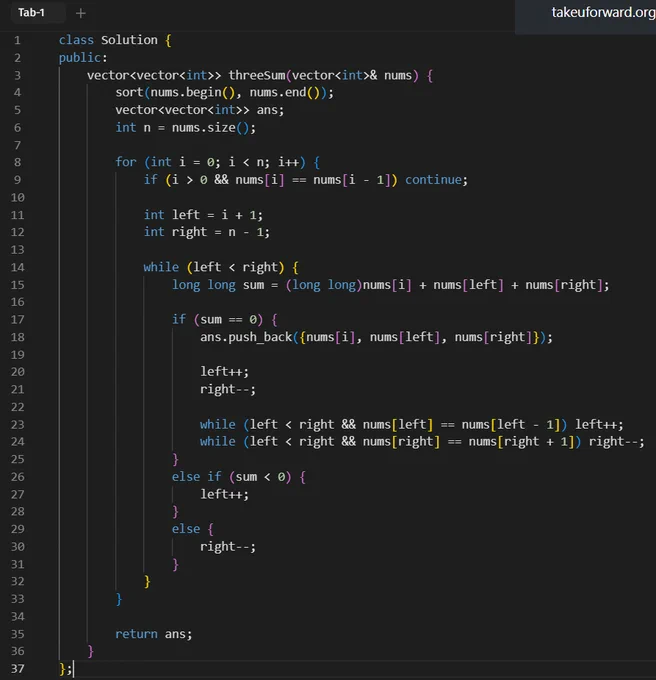Image resolution: width=656 pixels, height=680 pixels.
Task: Click line number 1 in gutter
Action: coord(17,40)
